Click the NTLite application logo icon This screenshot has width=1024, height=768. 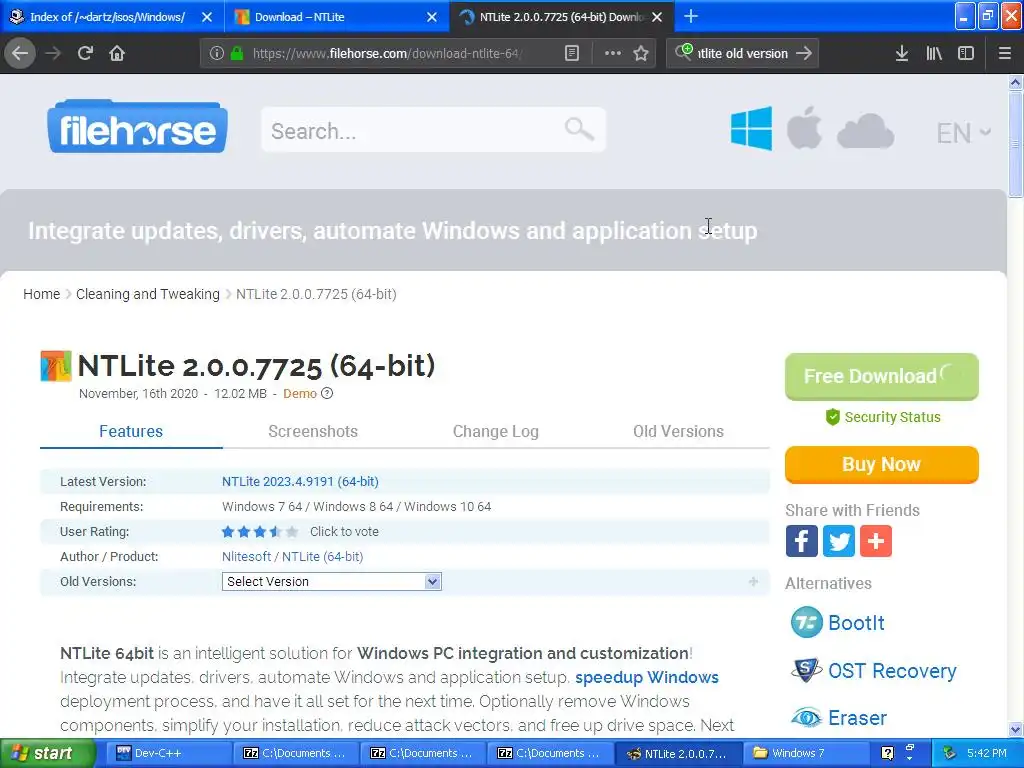56,366
